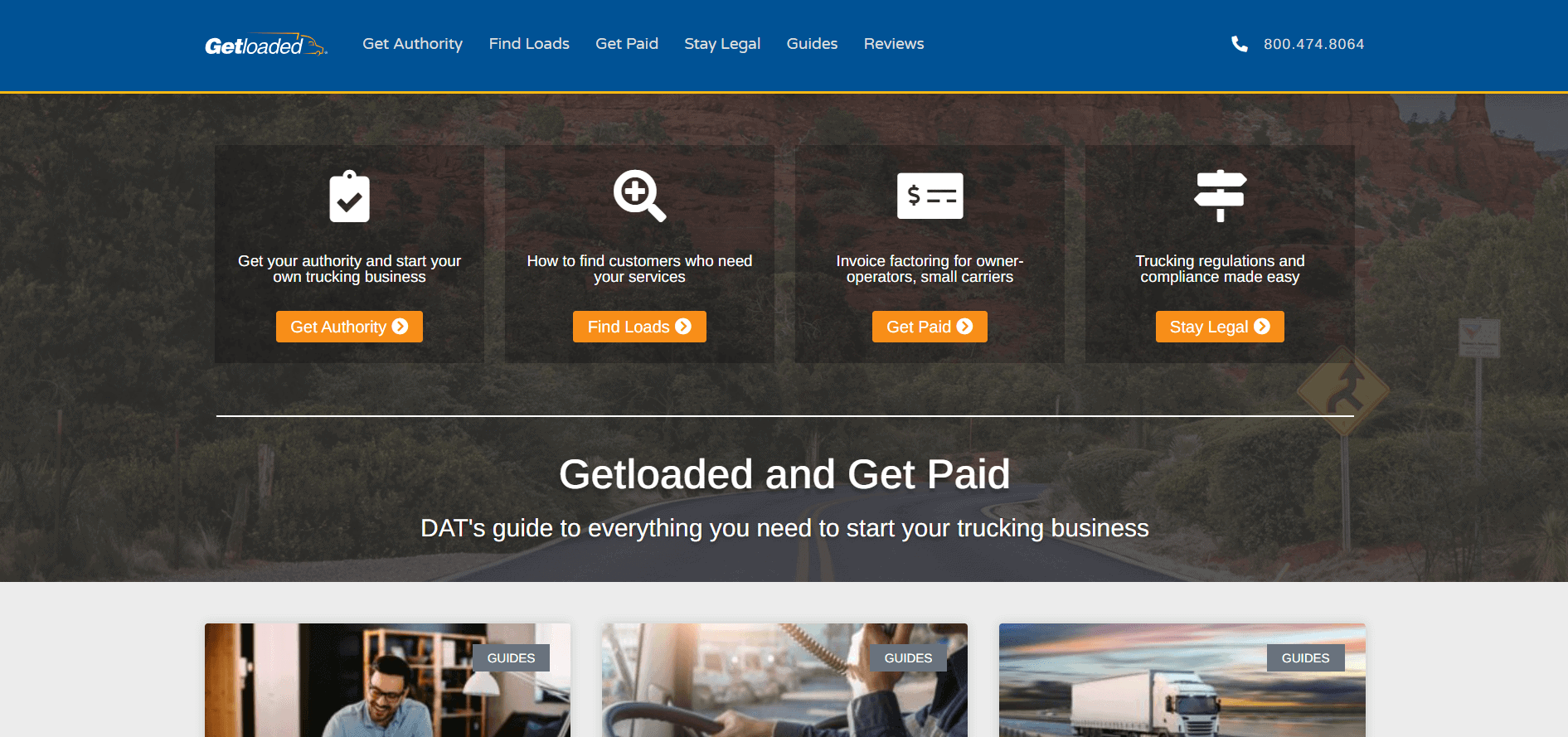Click the dollar invoice icon

pos(930,196)
